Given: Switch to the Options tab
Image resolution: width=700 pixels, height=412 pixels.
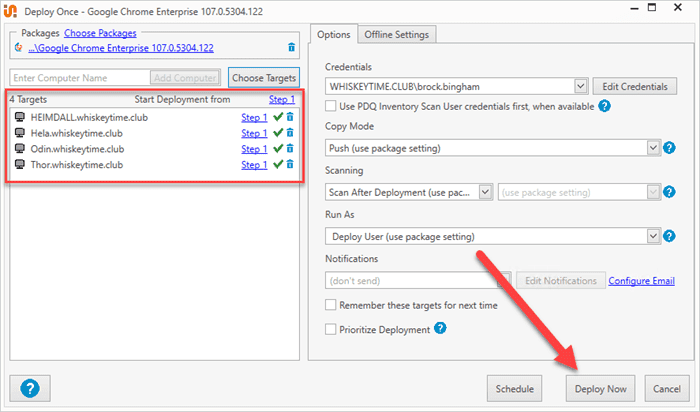Looking at the screenshot, I should point(333,34).
